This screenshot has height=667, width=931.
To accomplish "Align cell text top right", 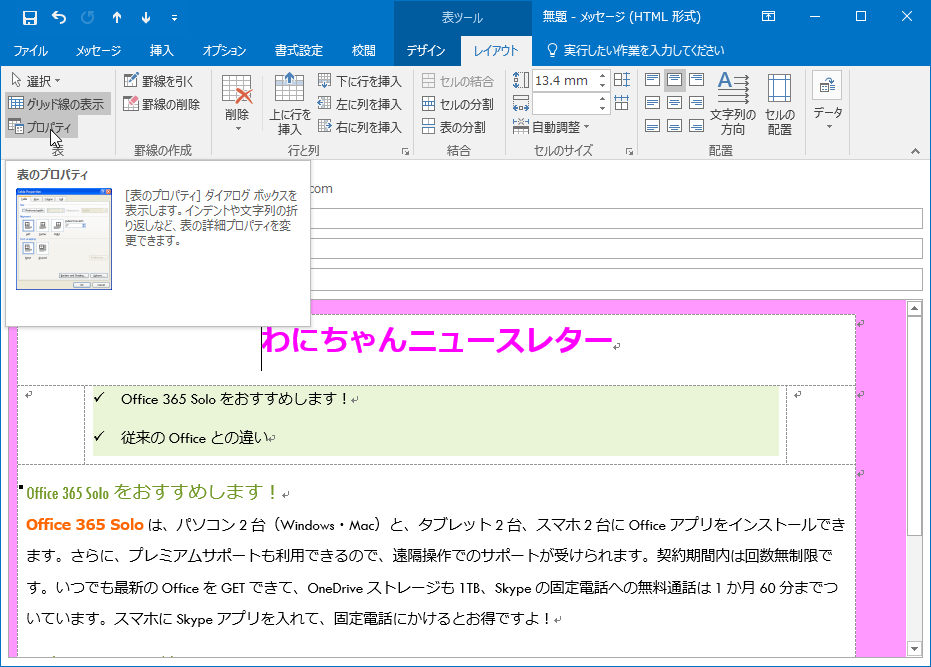I will pos(696,80).
